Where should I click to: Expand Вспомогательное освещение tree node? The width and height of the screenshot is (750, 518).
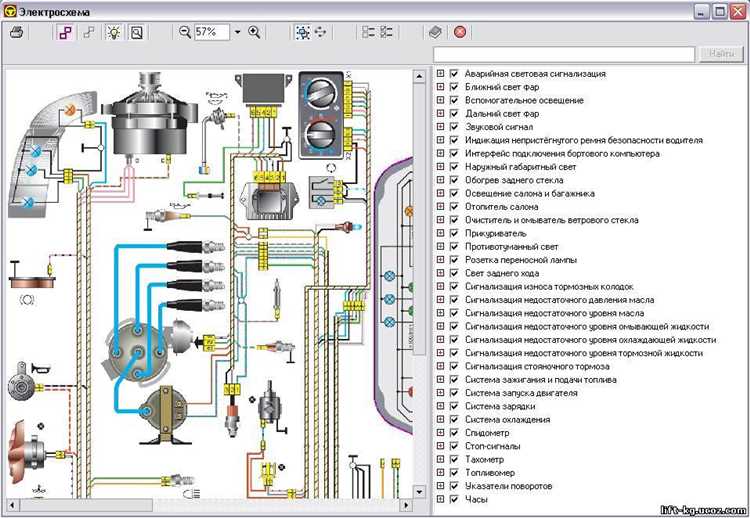(x=440, y=100)
